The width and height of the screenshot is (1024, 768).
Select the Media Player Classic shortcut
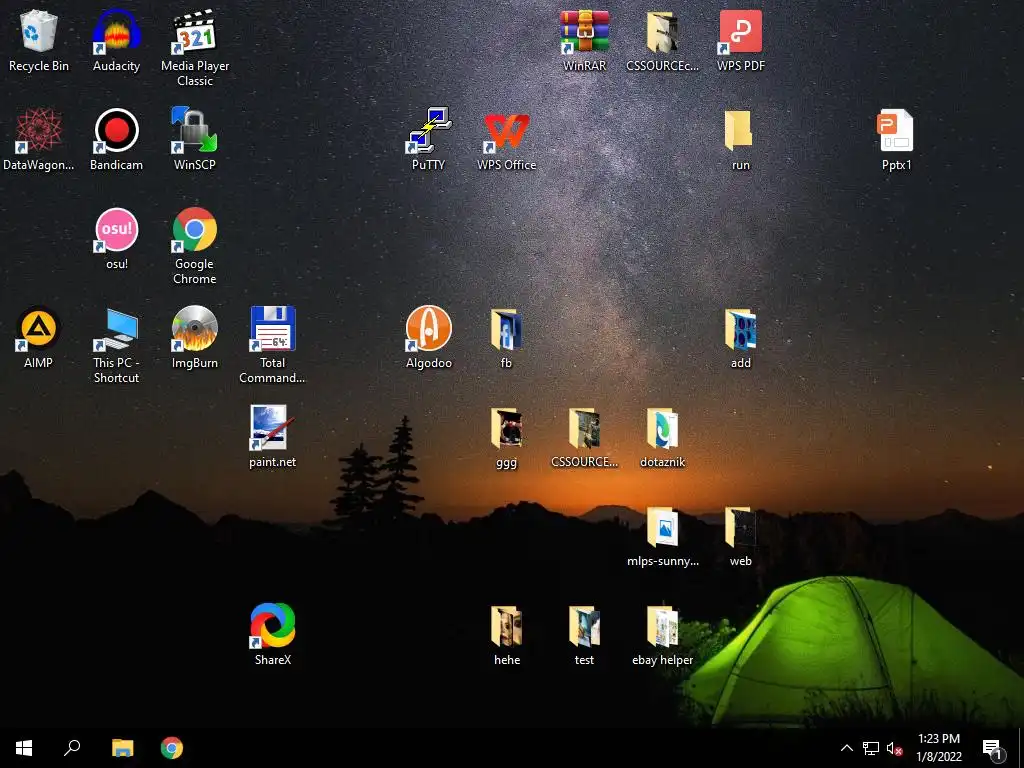(195, 48)
